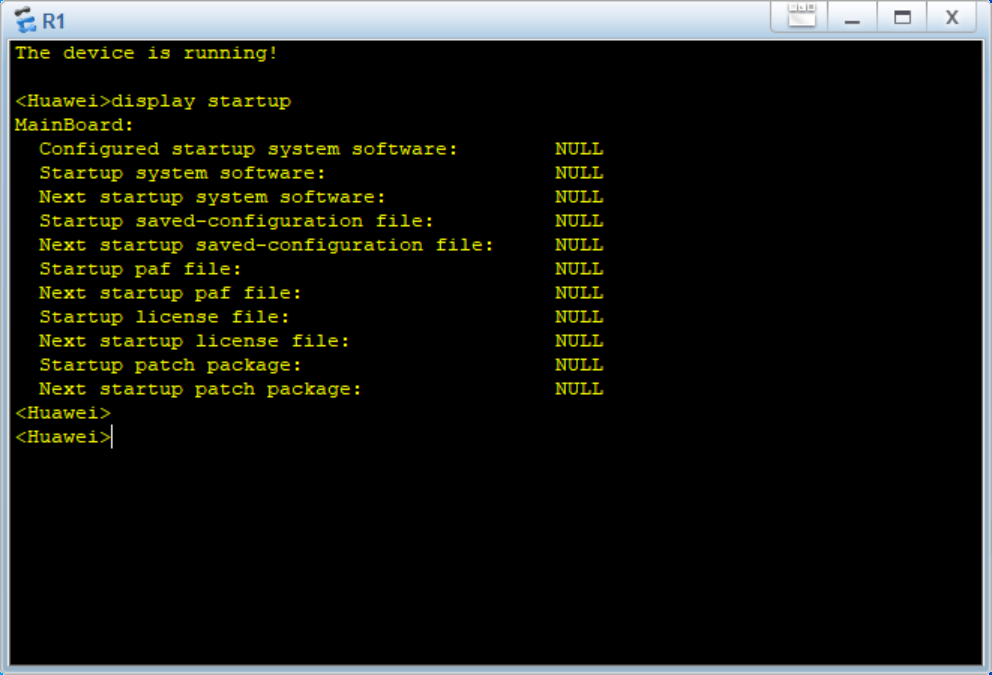
Task: Click the R1 router icon in title bar
Action: [x=24, y=18]
